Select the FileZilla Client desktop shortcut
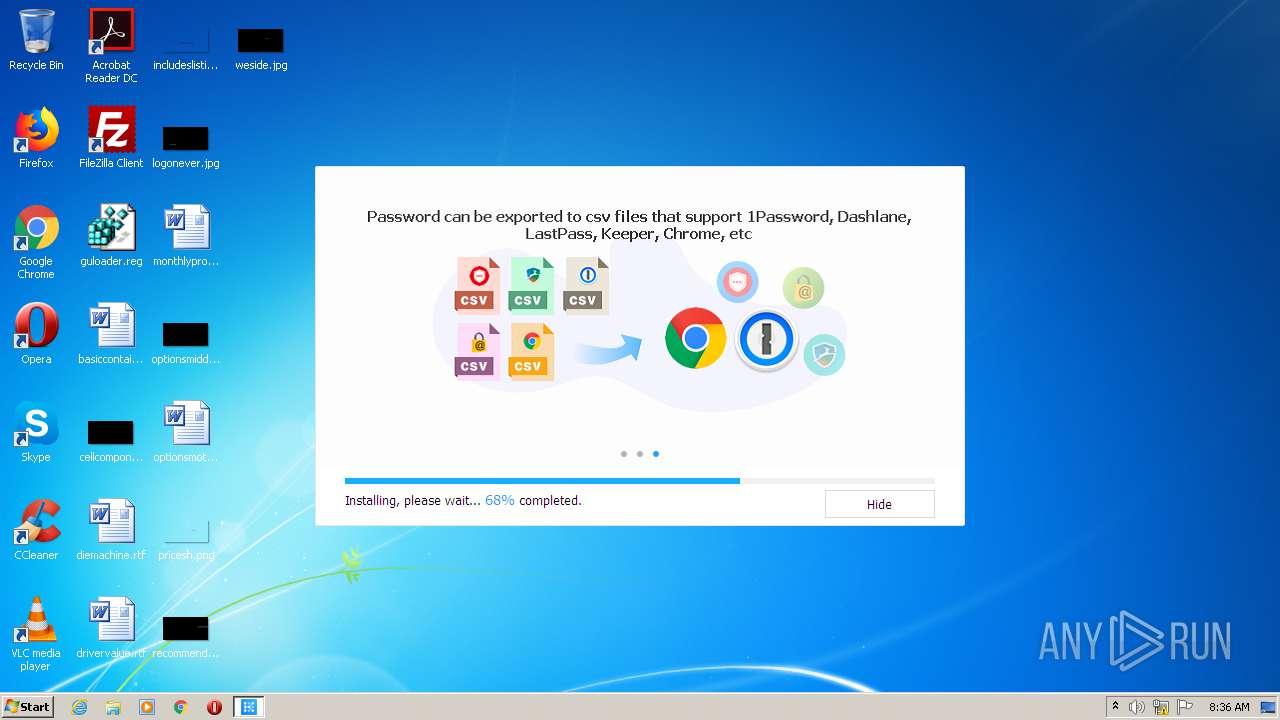The image size is (1280, 720). pyautogui.click(x=111, y=139)
